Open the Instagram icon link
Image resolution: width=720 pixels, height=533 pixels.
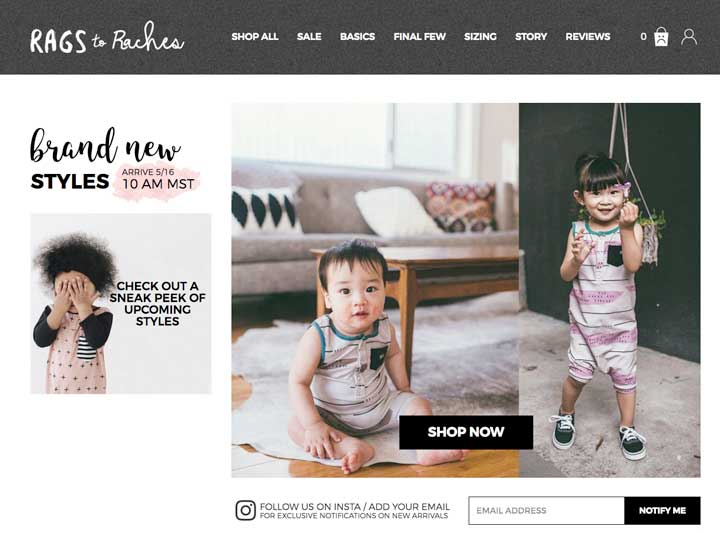click(245, 510)
